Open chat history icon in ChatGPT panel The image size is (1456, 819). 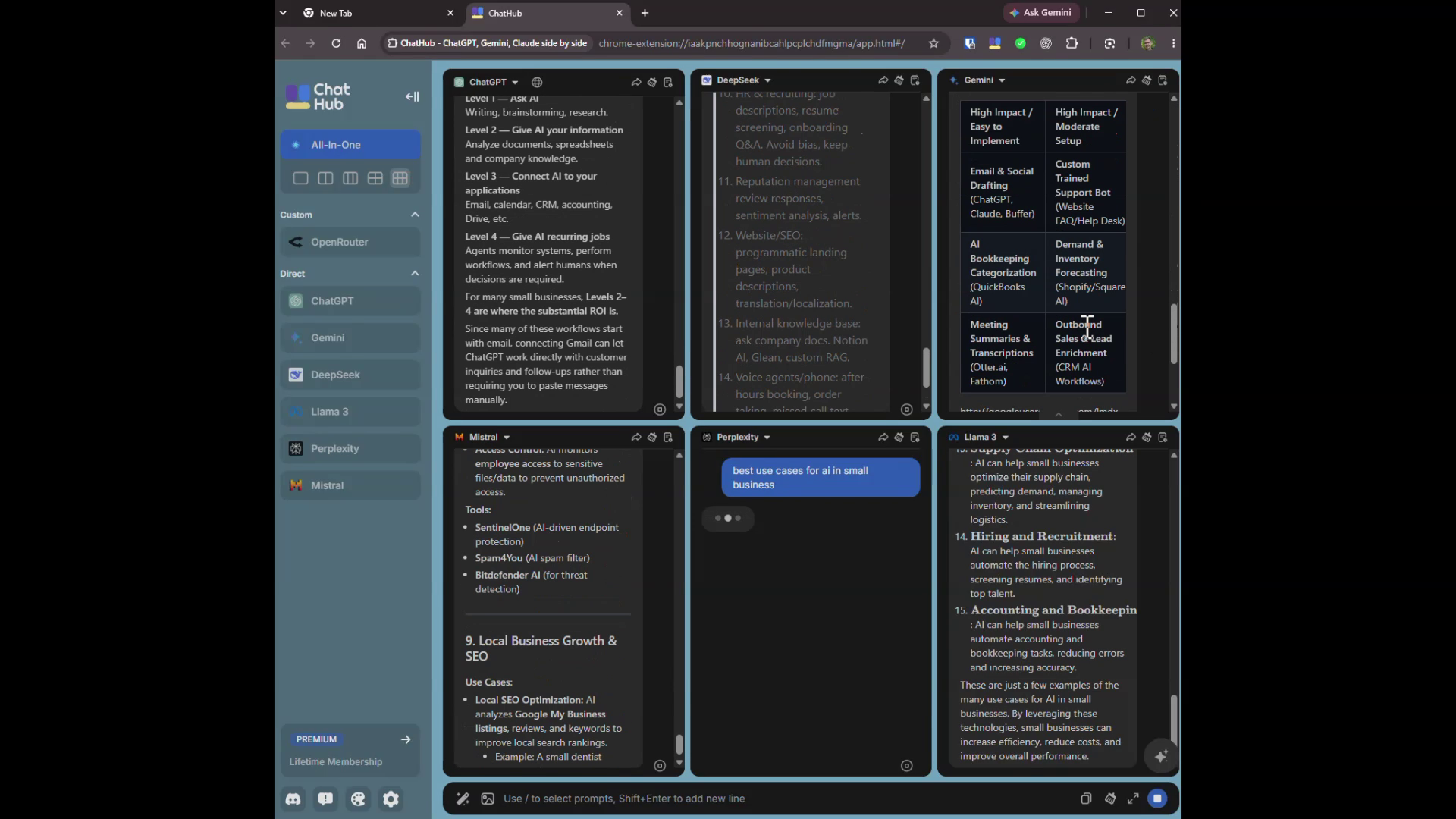point(668,82)
